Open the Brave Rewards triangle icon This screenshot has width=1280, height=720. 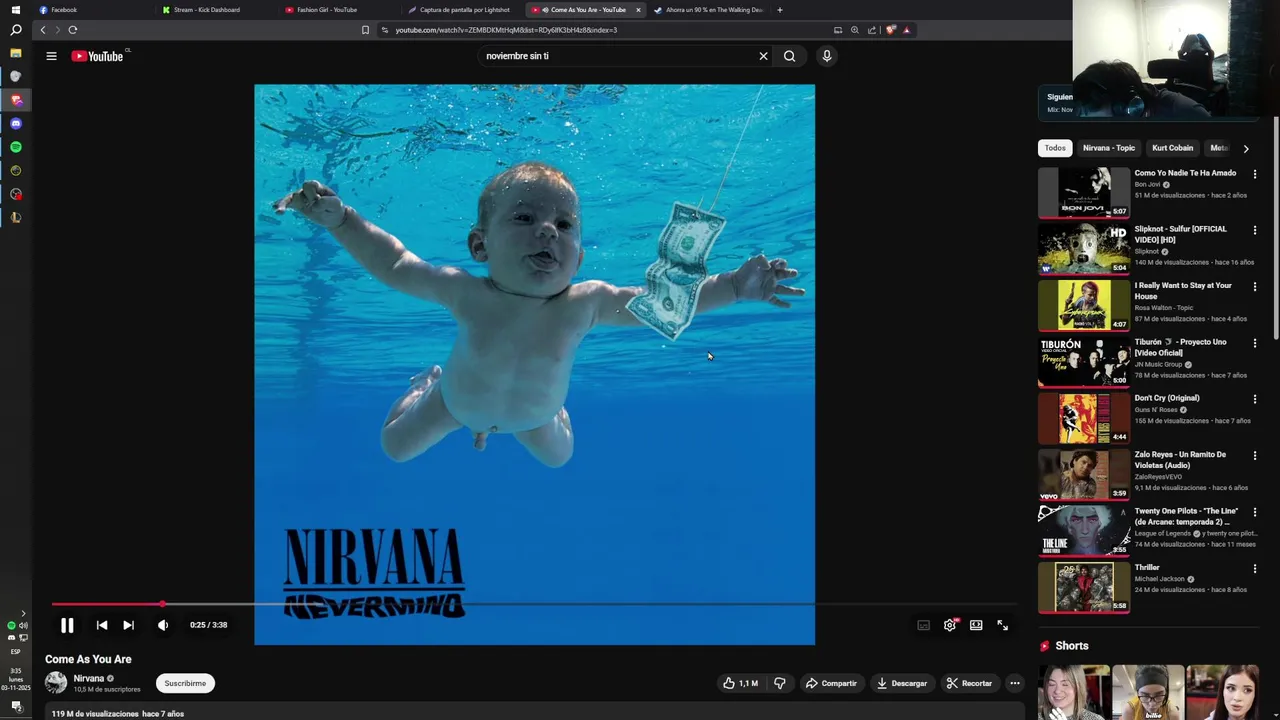point(907,30)
